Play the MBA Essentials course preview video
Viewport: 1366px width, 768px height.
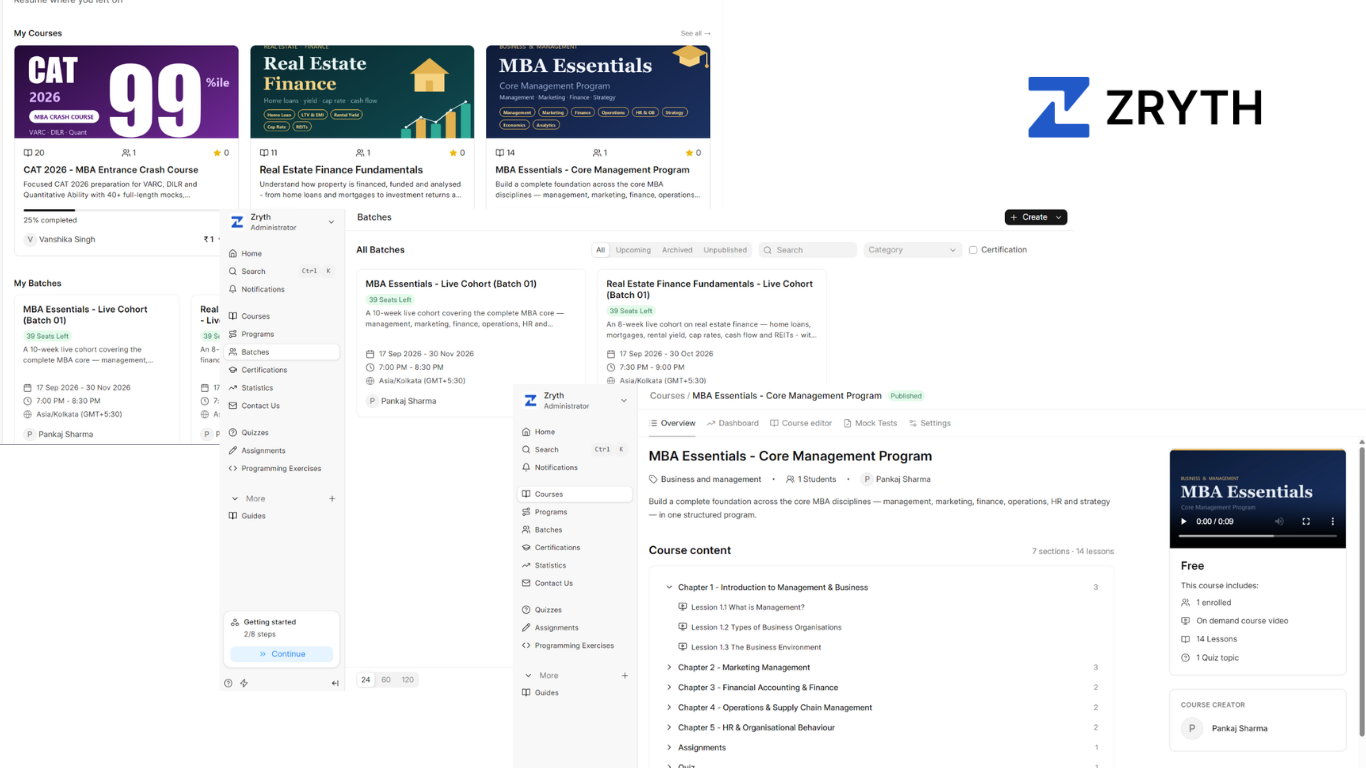pyautogui.click(x=1184, y=522)
